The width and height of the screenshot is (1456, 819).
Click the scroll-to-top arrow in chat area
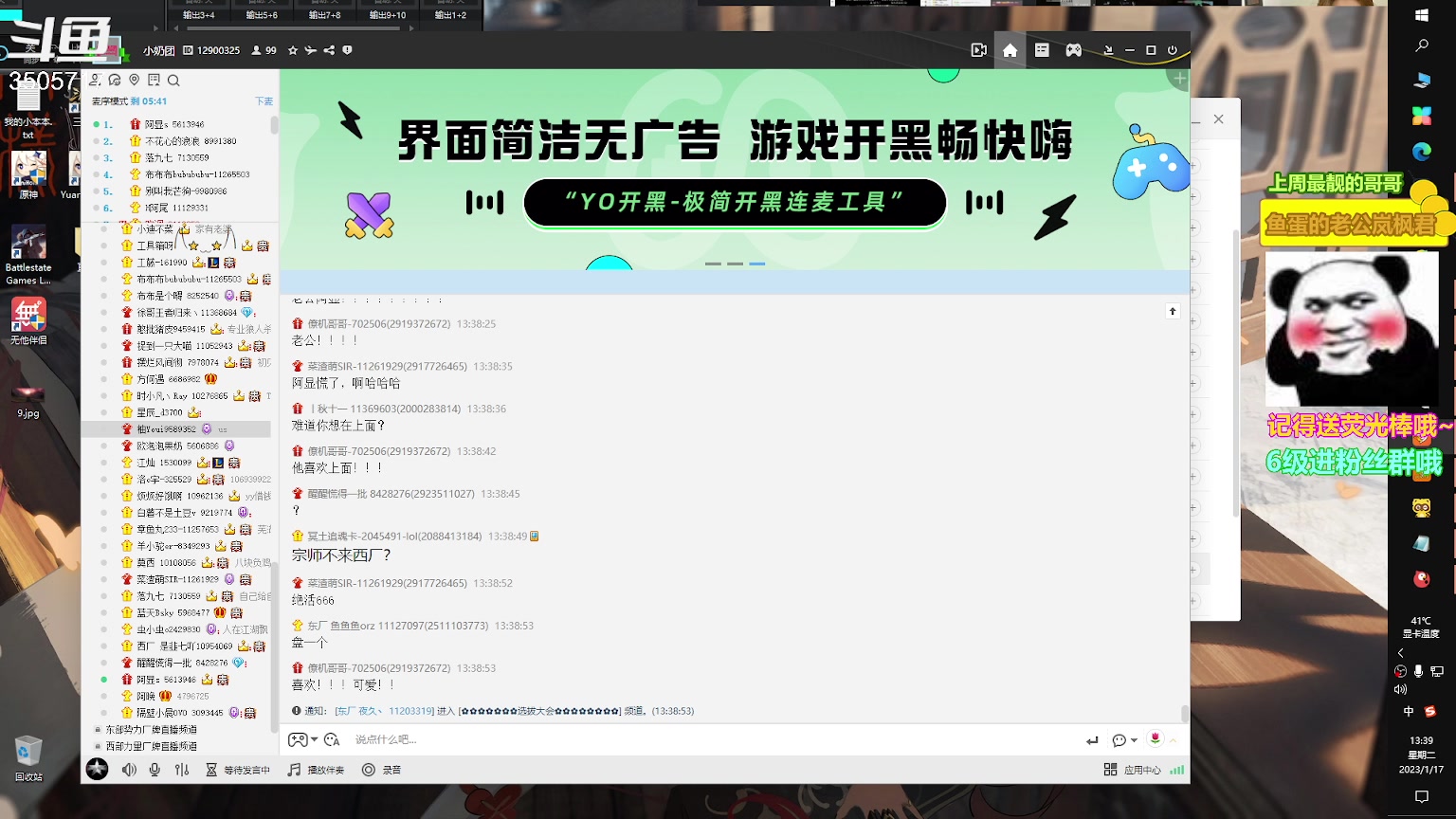1173,310
